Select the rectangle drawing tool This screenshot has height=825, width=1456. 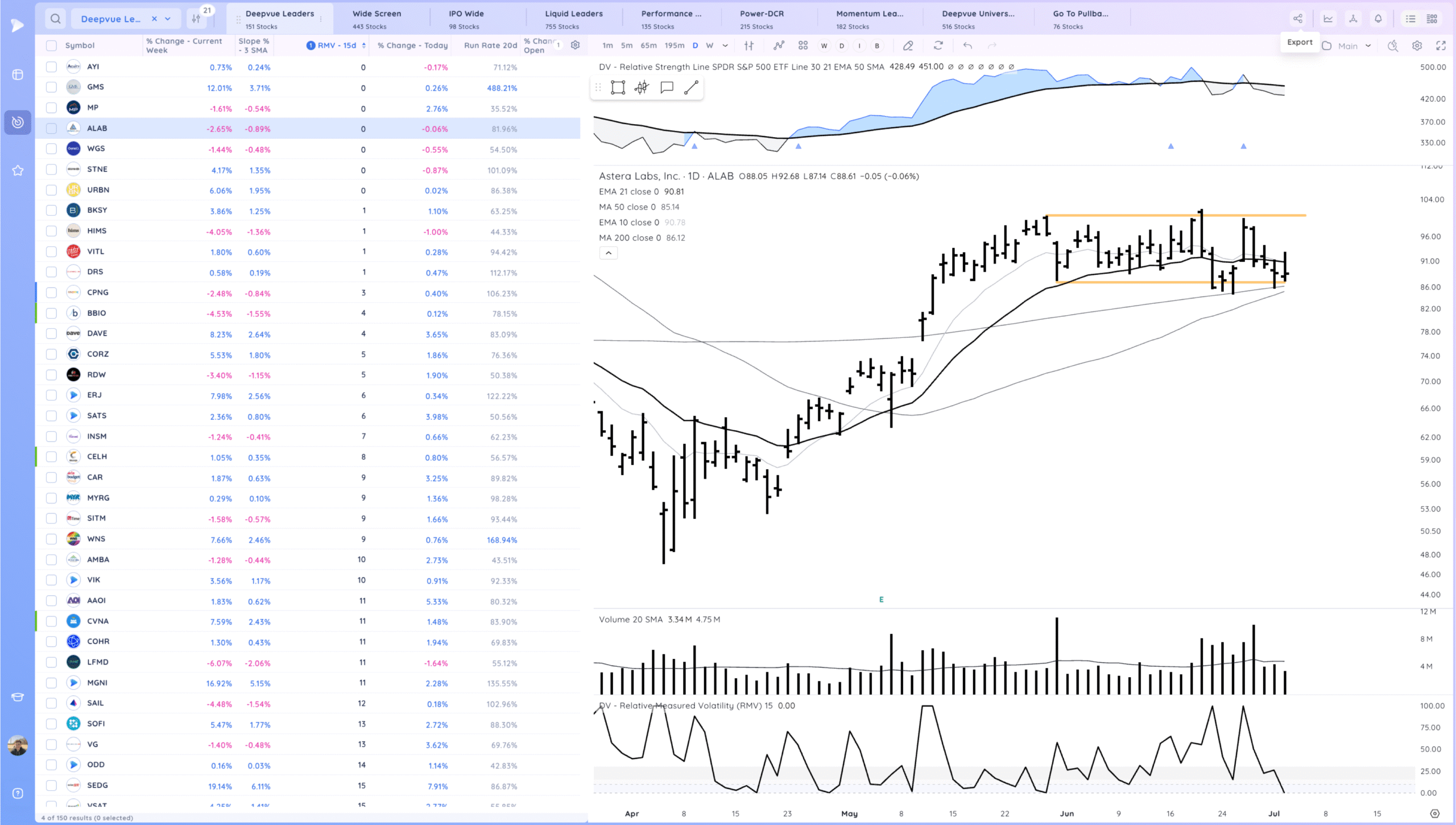[x=618, y=88]
